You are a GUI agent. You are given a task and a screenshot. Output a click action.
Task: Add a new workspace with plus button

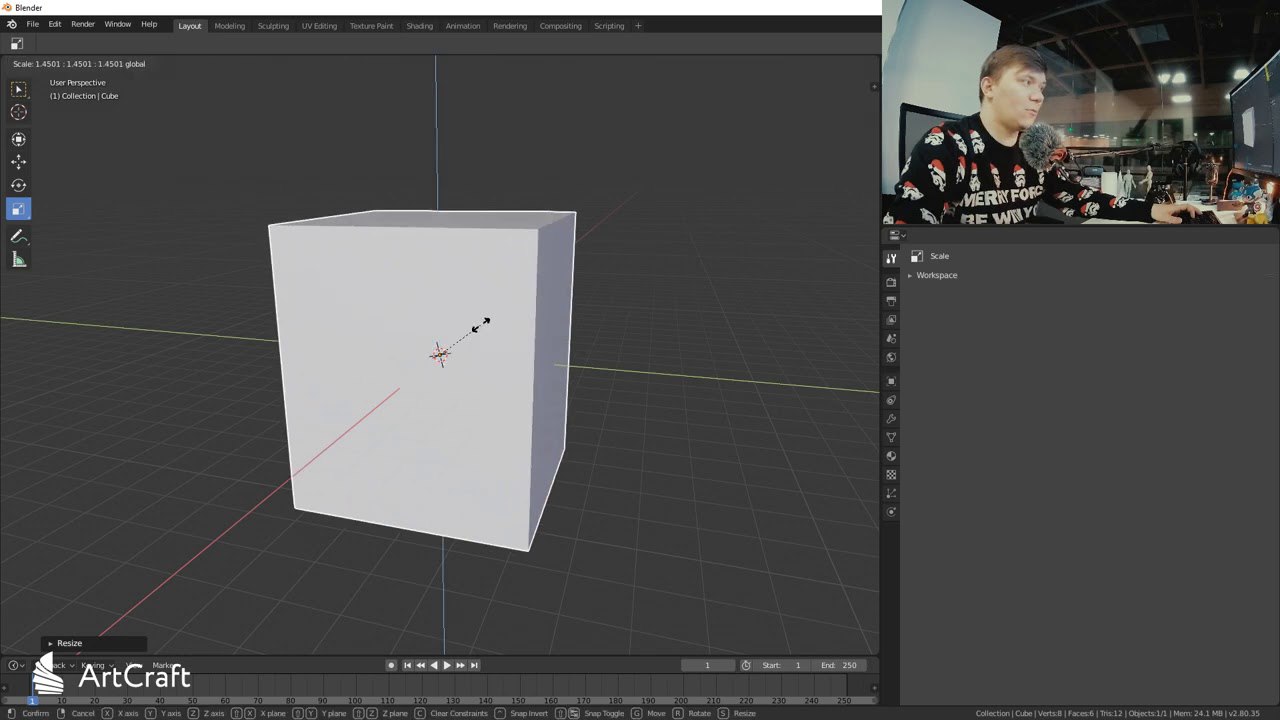(x=639, y=26)
